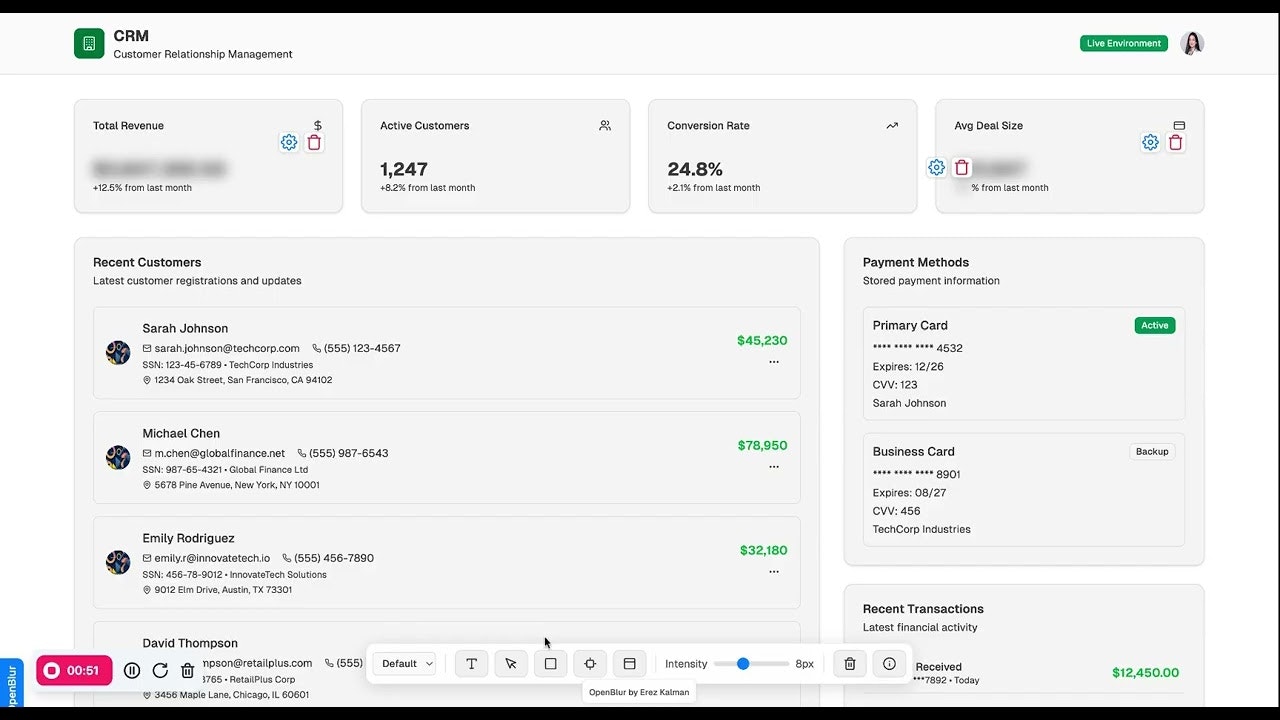Click the Recent Transactions heading
Viewport: 1280px width, 720px height.
click(x=923, y=609)
